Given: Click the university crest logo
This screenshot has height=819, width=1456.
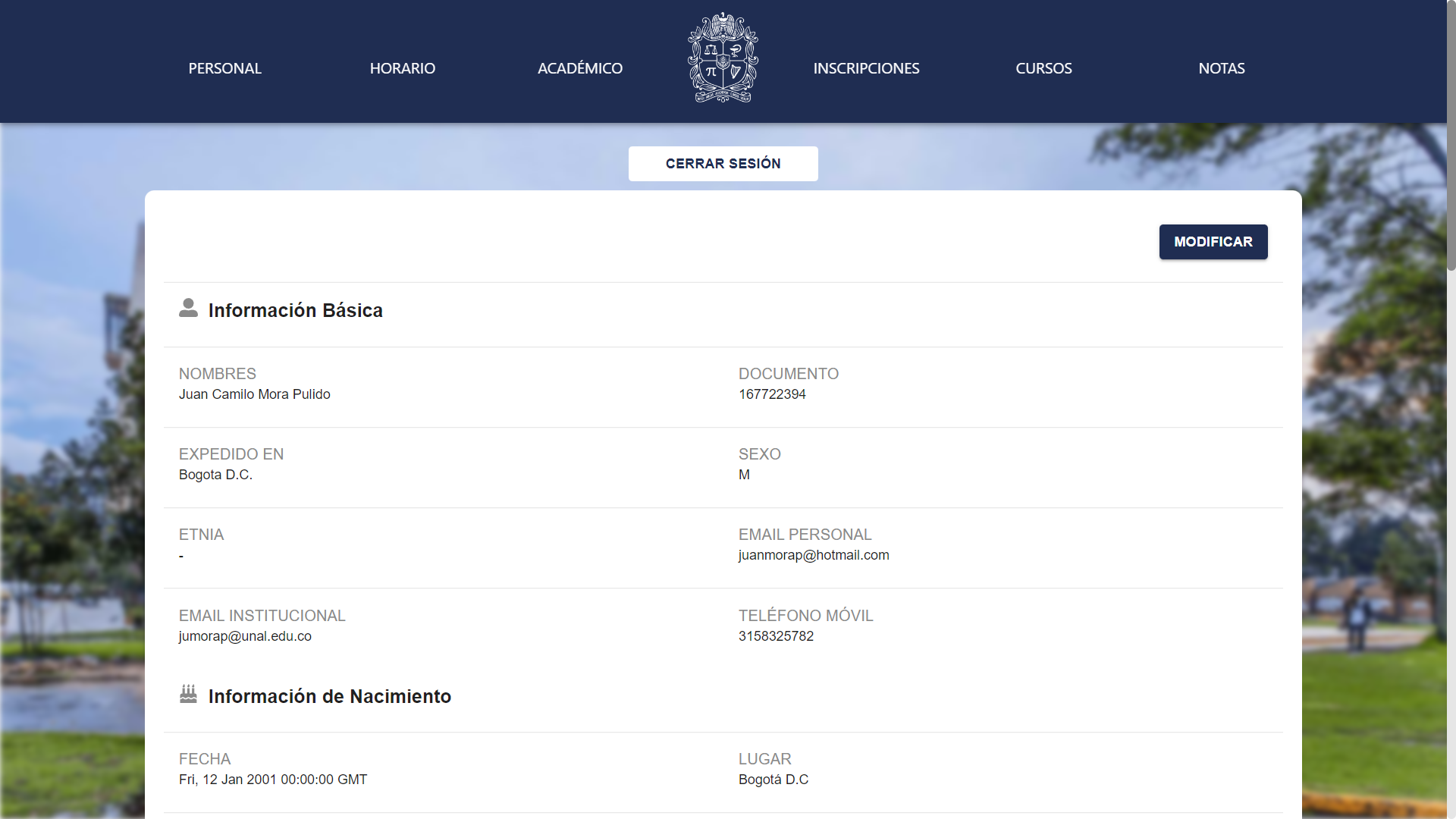Looking at the screenshot, I should (x=723, y=58).
